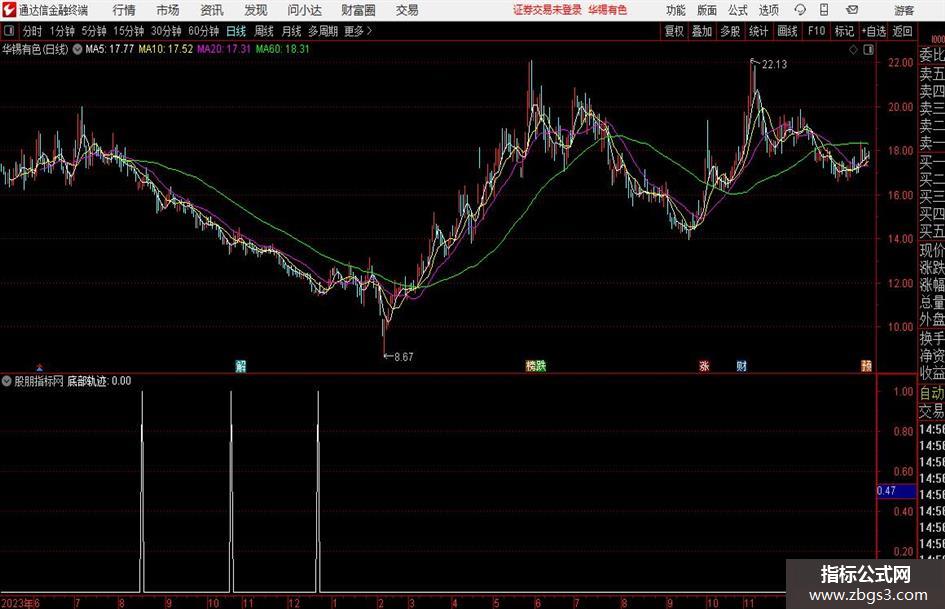Click the 解 event marker icon

(240, 365)
